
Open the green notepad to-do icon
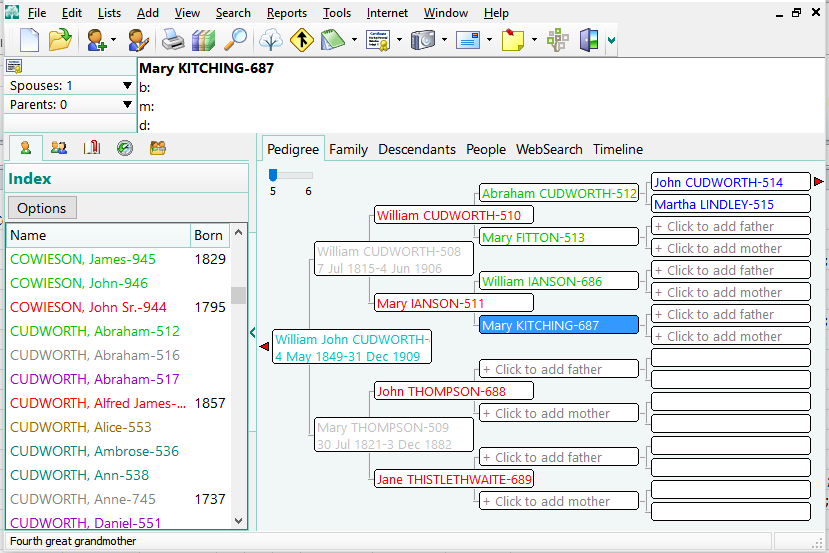[x=333, y=40]
